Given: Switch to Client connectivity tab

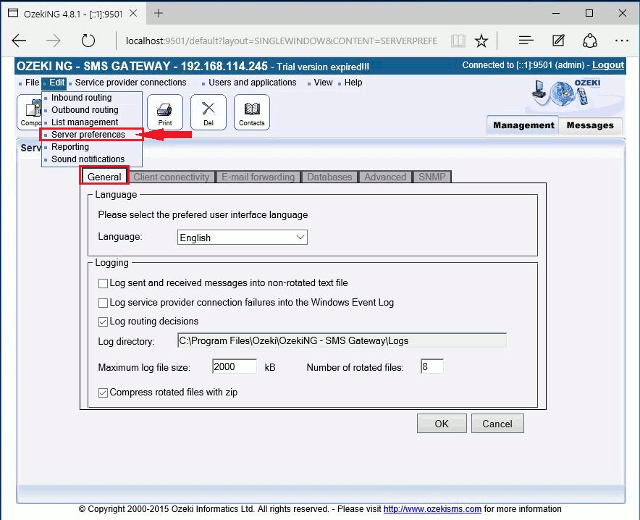Looking at the screenshot, I should click(171, 177).
